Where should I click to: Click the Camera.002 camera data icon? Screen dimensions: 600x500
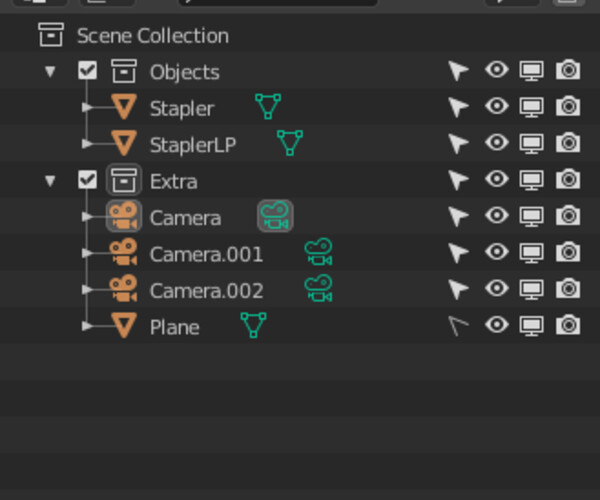click(x=318, y=289)
